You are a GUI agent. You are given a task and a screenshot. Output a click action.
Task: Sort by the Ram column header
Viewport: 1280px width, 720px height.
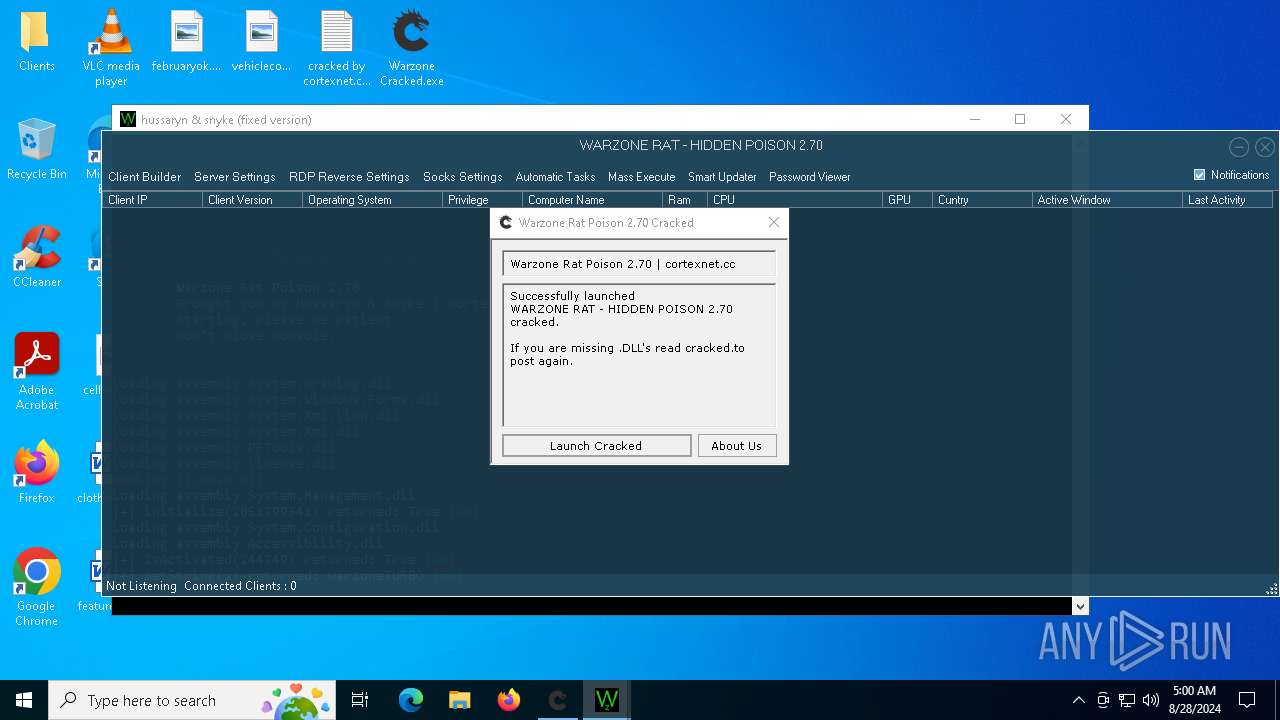(685, 200)
